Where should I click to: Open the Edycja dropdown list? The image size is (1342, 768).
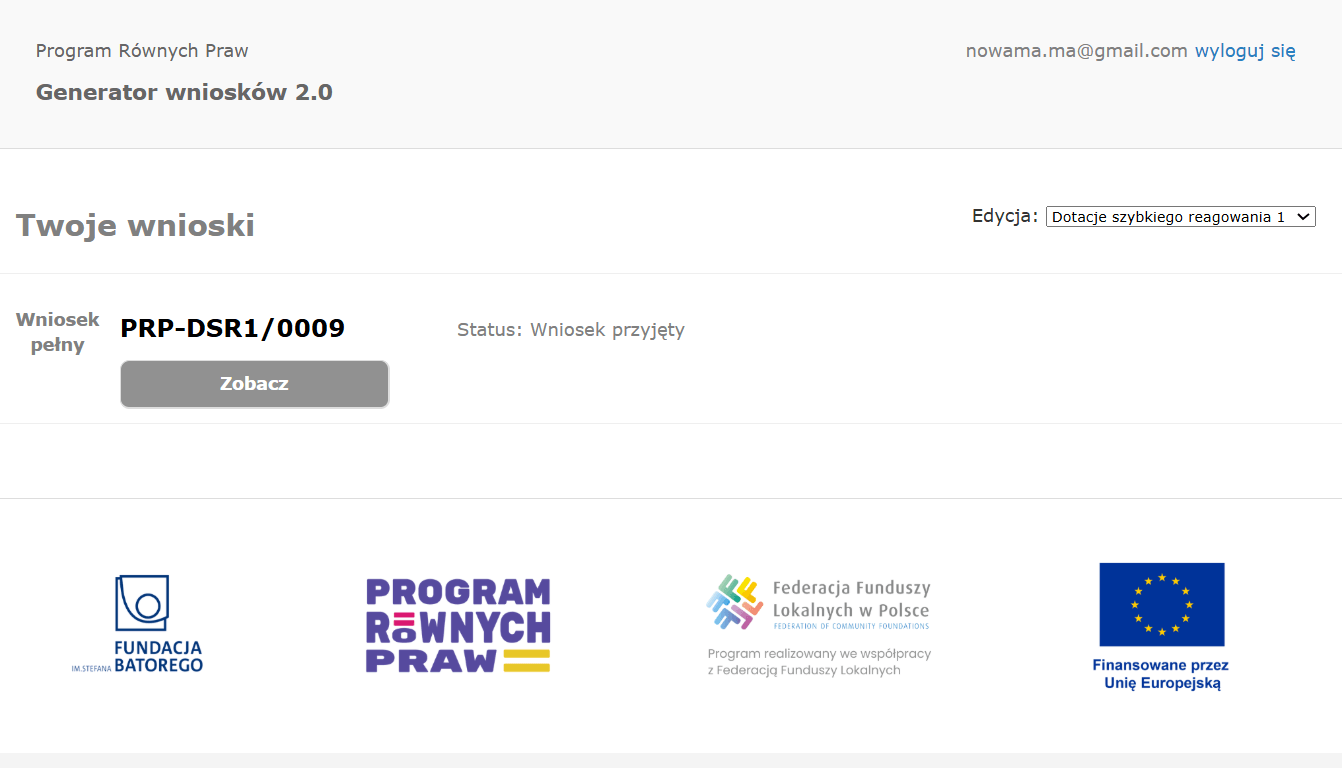(x=1180, y=217)
